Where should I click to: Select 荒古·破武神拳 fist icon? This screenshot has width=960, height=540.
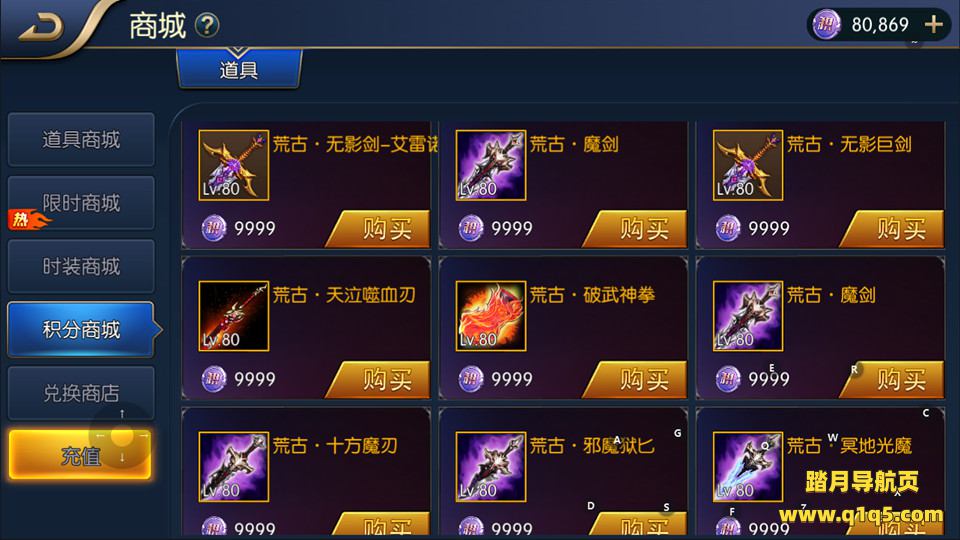[x=491, y=316]
